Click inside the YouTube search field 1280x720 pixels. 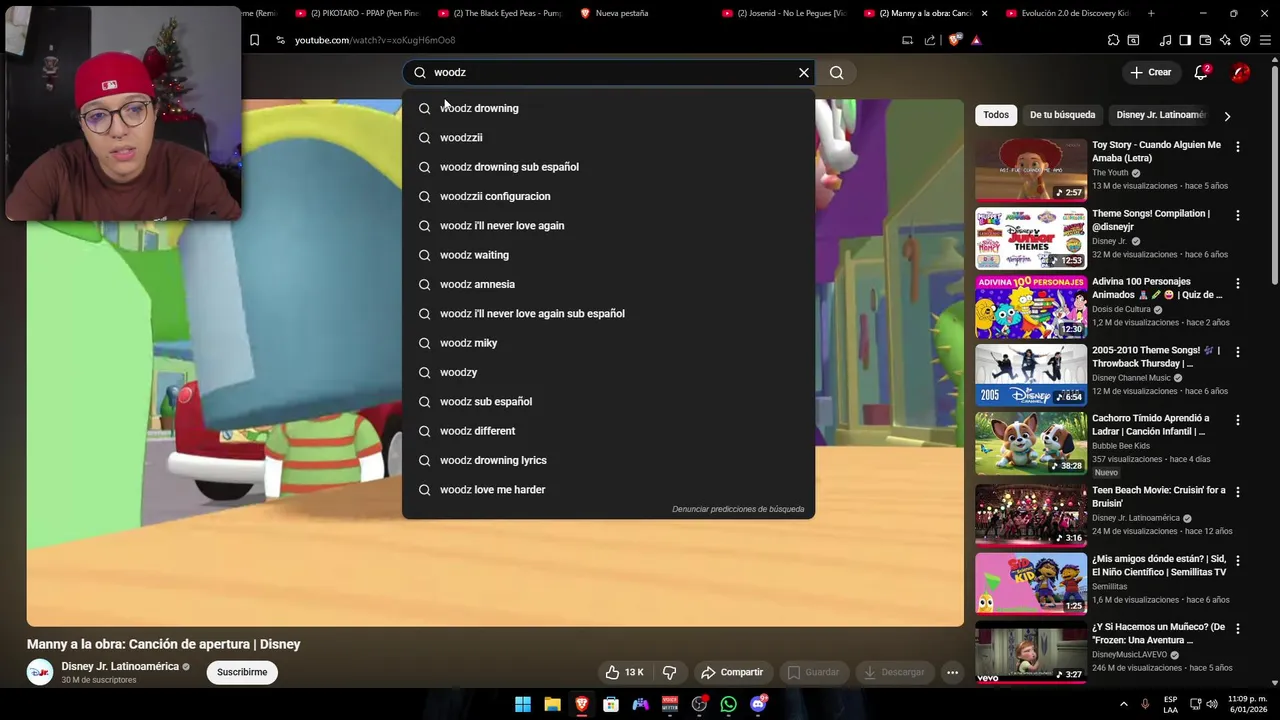click(x=610, y=72)
